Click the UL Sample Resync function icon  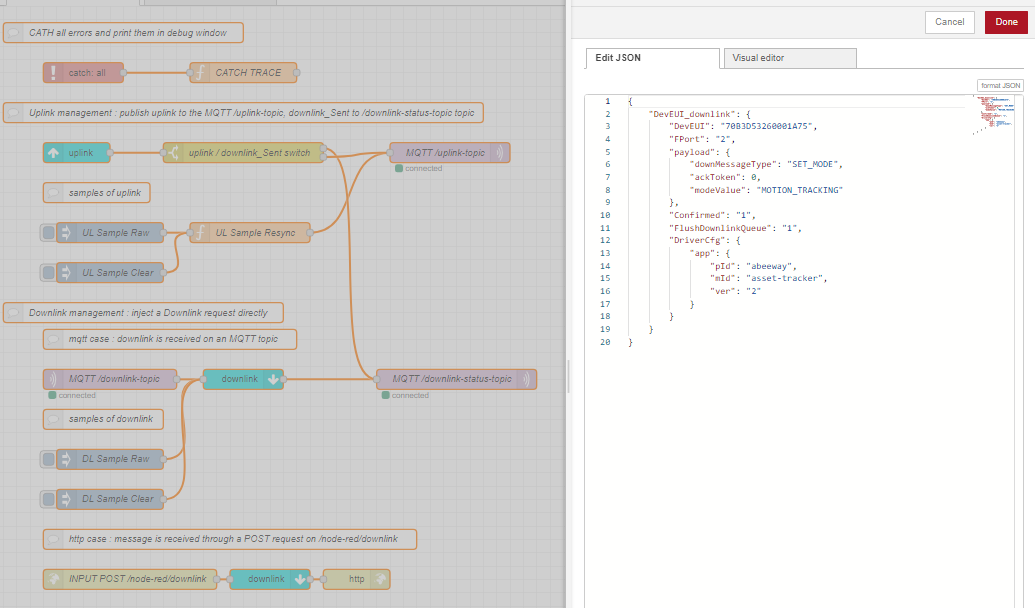(x=199, y=233)
